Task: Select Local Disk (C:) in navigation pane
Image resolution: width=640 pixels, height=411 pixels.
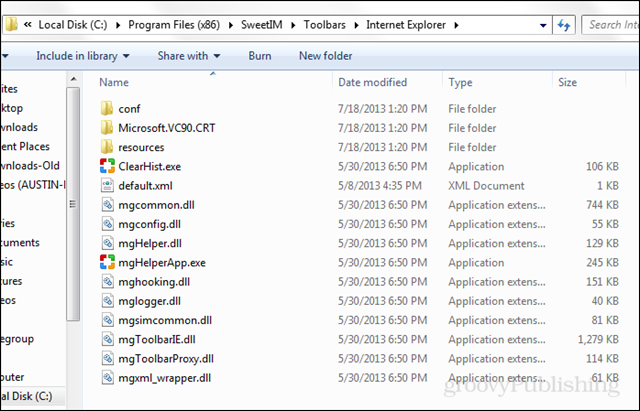Action: click(x=27, y=396)
